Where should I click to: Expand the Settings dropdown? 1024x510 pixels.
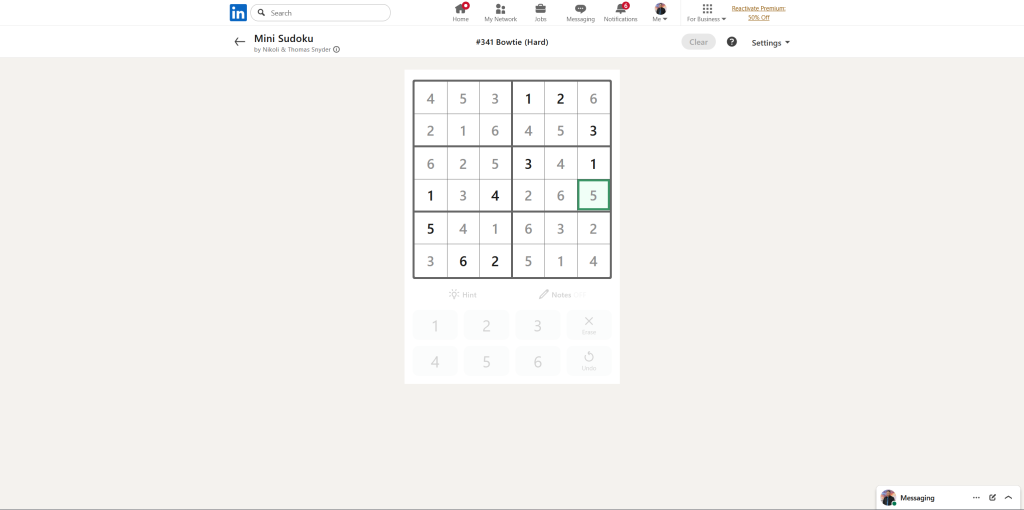771,42
